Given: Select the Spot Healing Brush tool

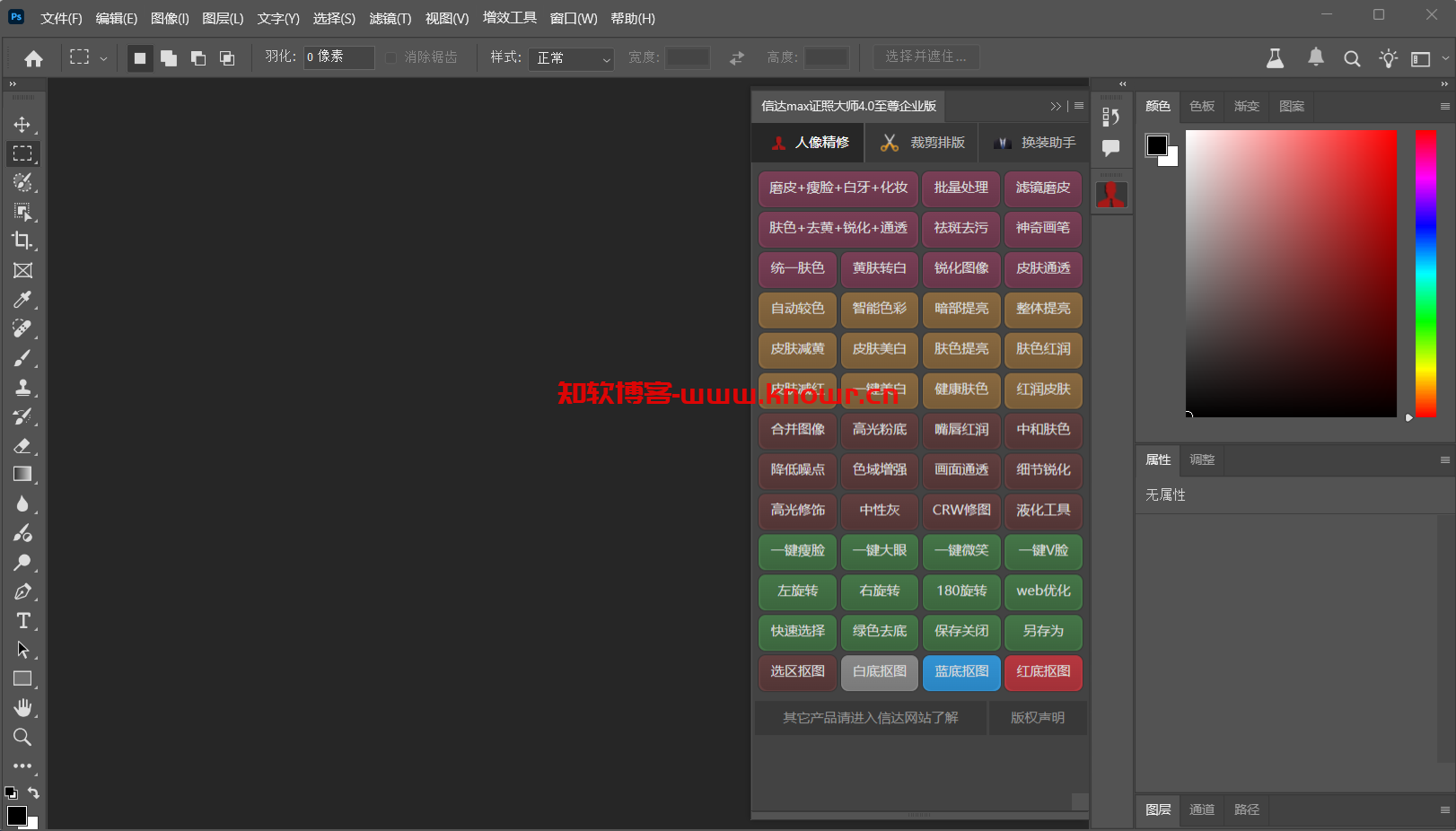Looking at the screenshot, I should click(x=22, y=328).
